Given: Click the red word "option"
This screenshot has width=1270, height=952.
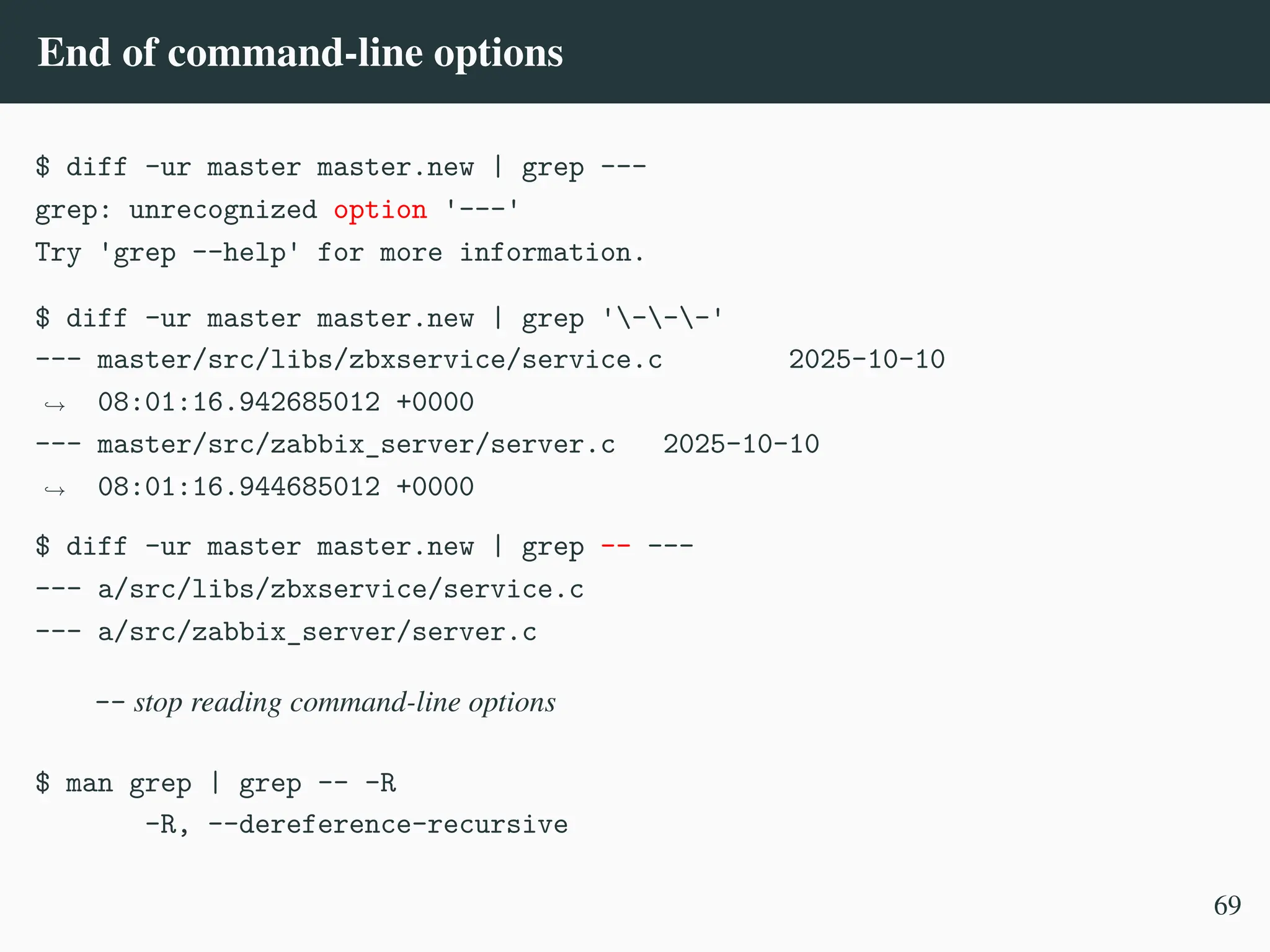Looking at the screenshot, I should 380,210.
